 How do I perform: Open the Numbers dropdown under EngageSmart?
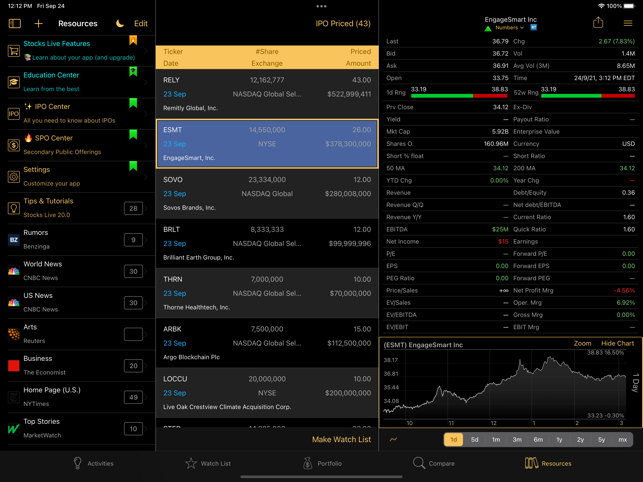tap(509, 28)
